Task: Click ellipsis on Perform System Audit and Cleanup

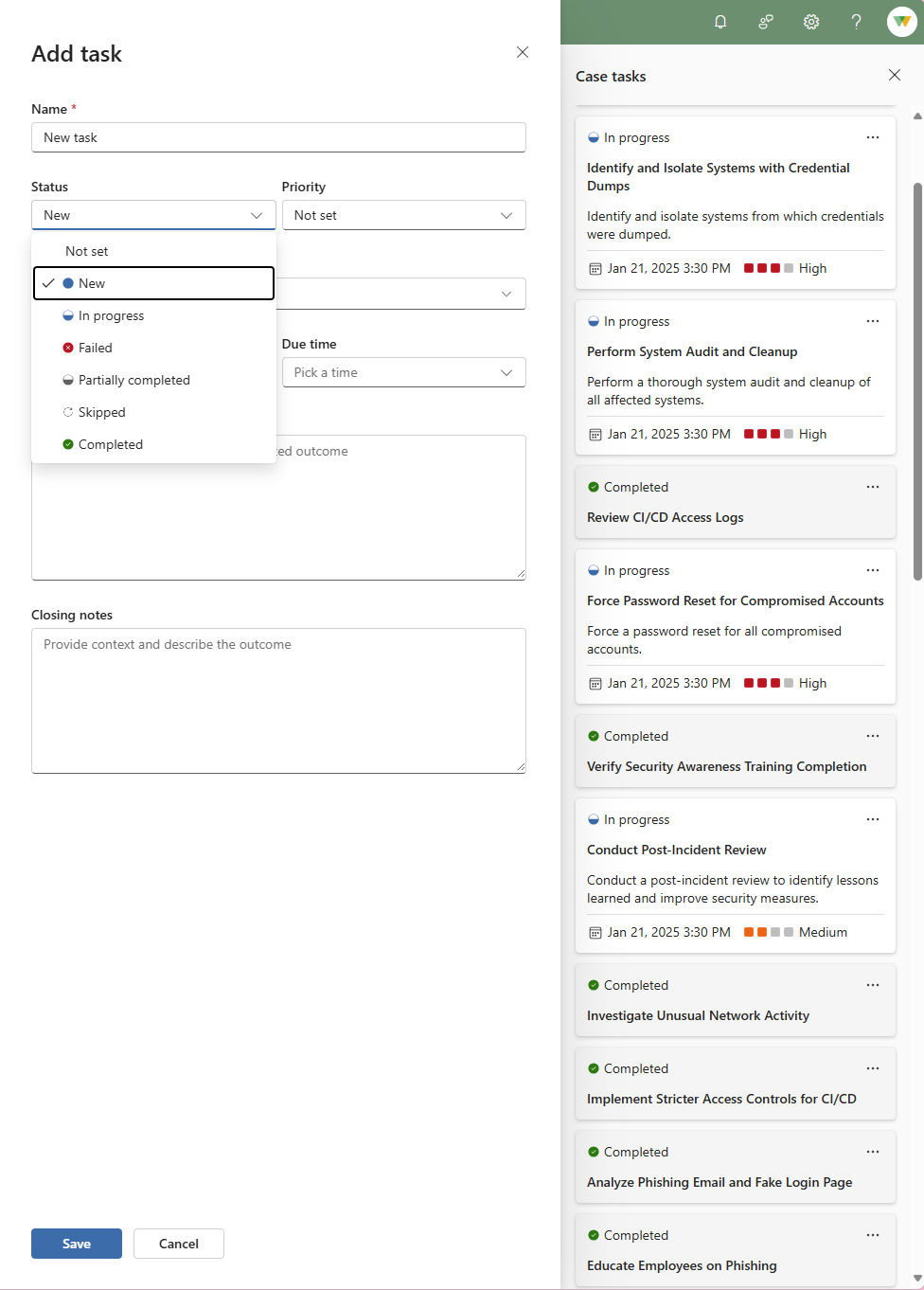Action: (872, 321)
